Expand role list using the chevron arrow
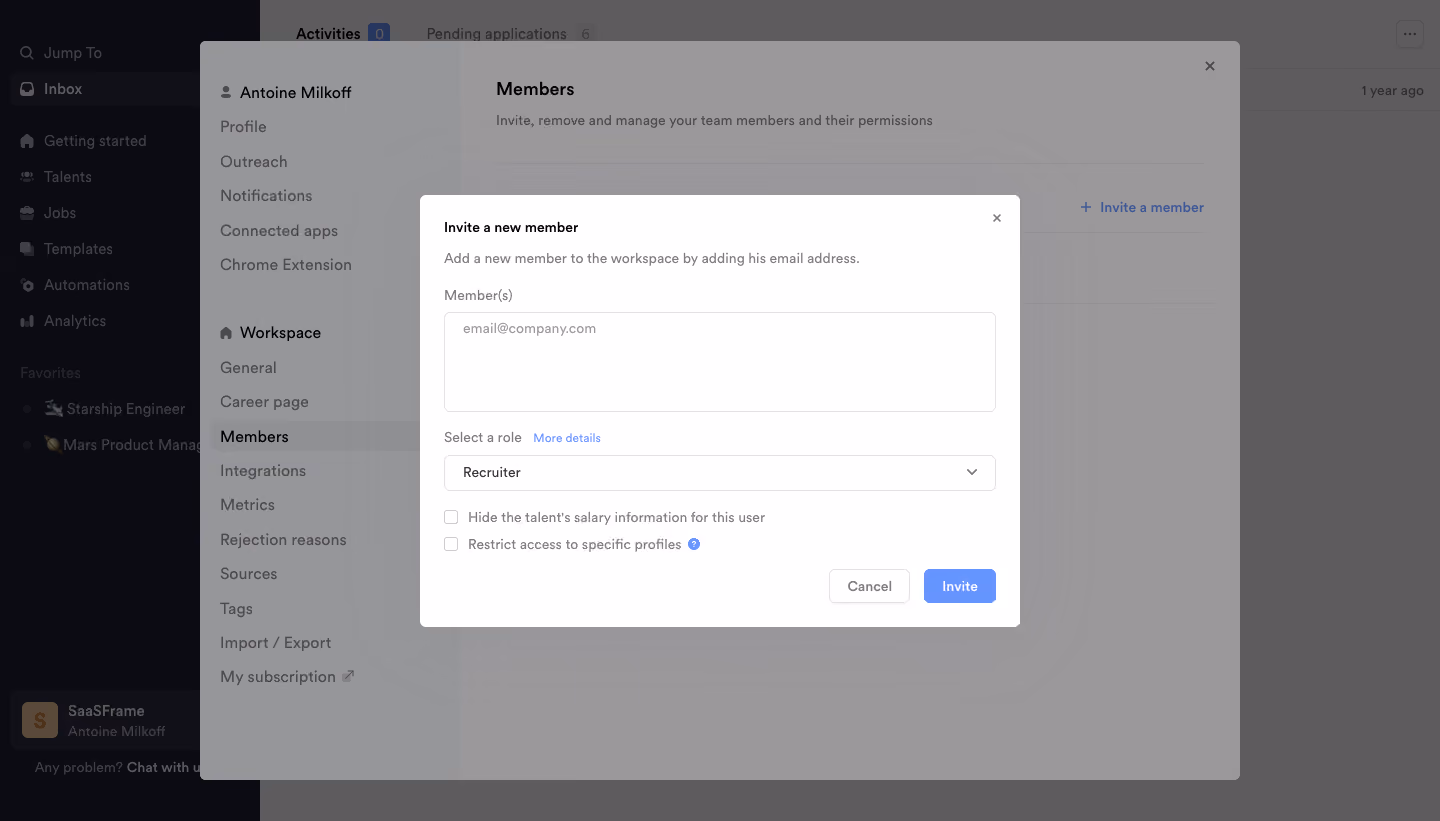The height and width of the screenshot is (821, 1440). tap(972, 472)
